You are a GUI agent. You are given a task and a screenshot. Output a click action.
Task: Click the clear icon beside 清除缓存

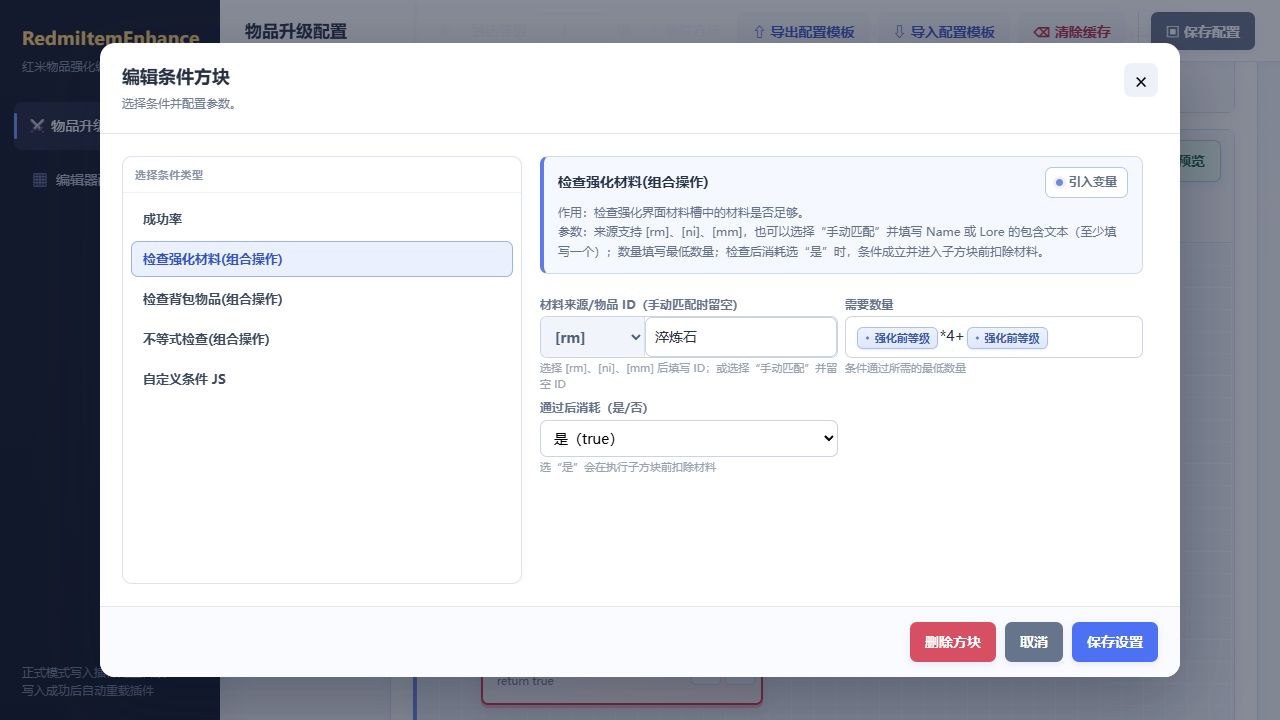click(1041, 32)
